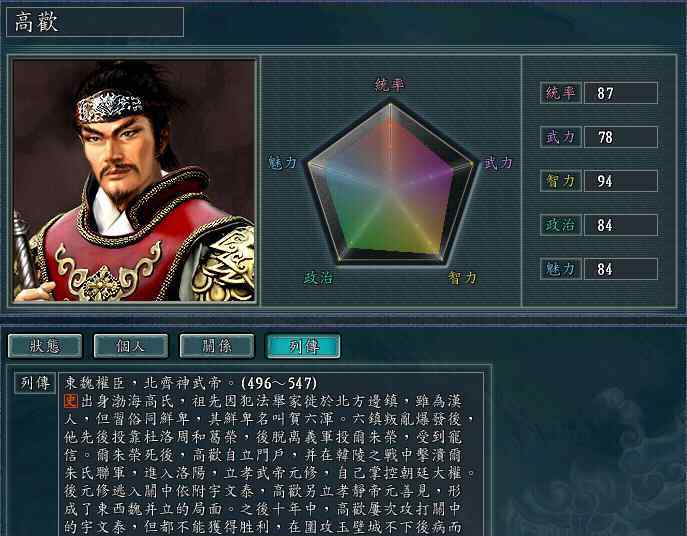Click the 魅力 label left of pentagon

283,163
